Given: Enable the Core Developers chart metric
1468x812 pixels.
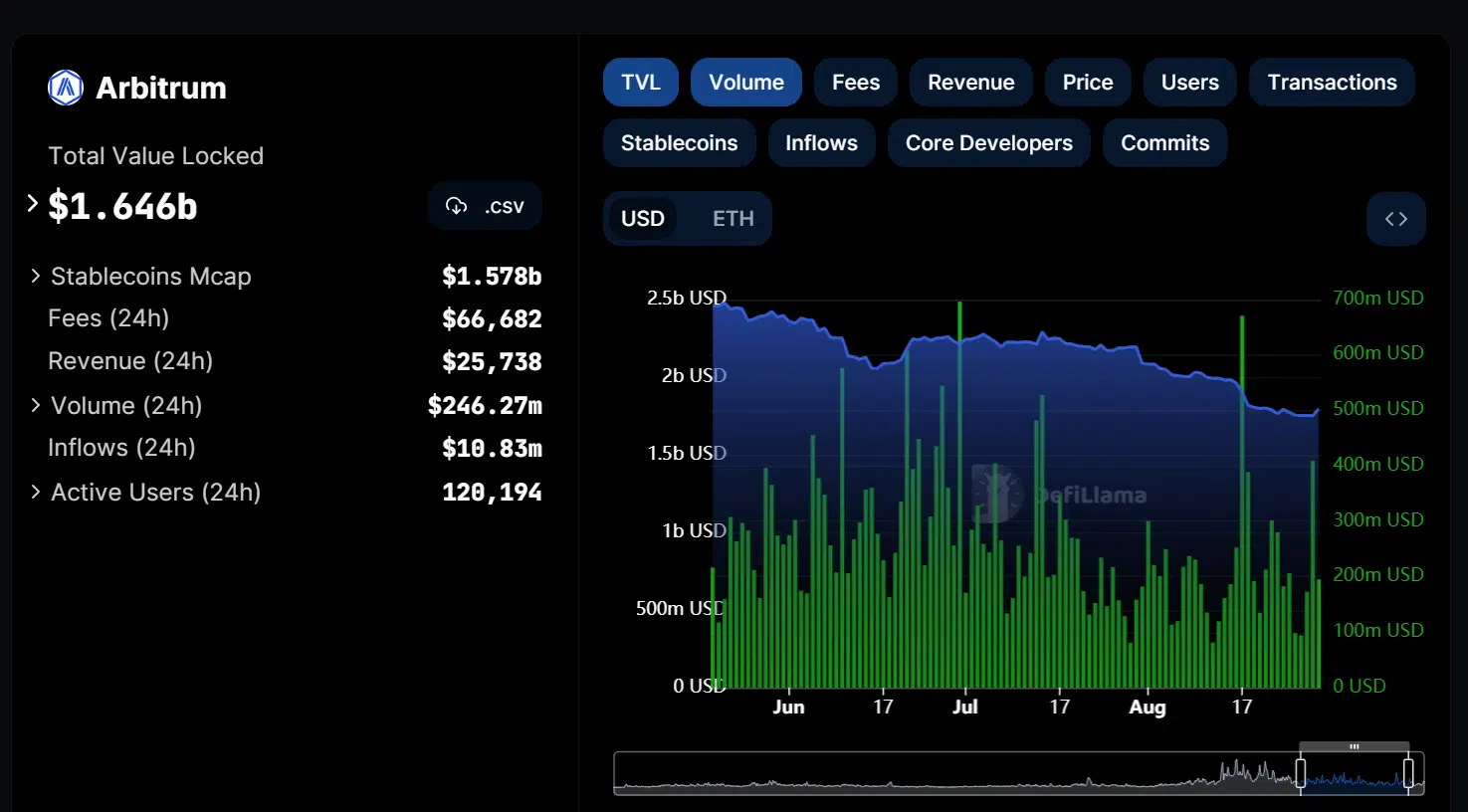Looking at the screenshot, I should click(989, 143).
